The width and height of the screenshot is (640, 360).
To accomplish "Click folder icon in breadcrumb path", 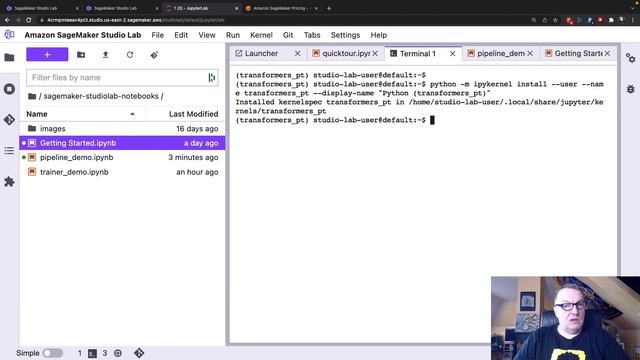I will pos(32,96).
